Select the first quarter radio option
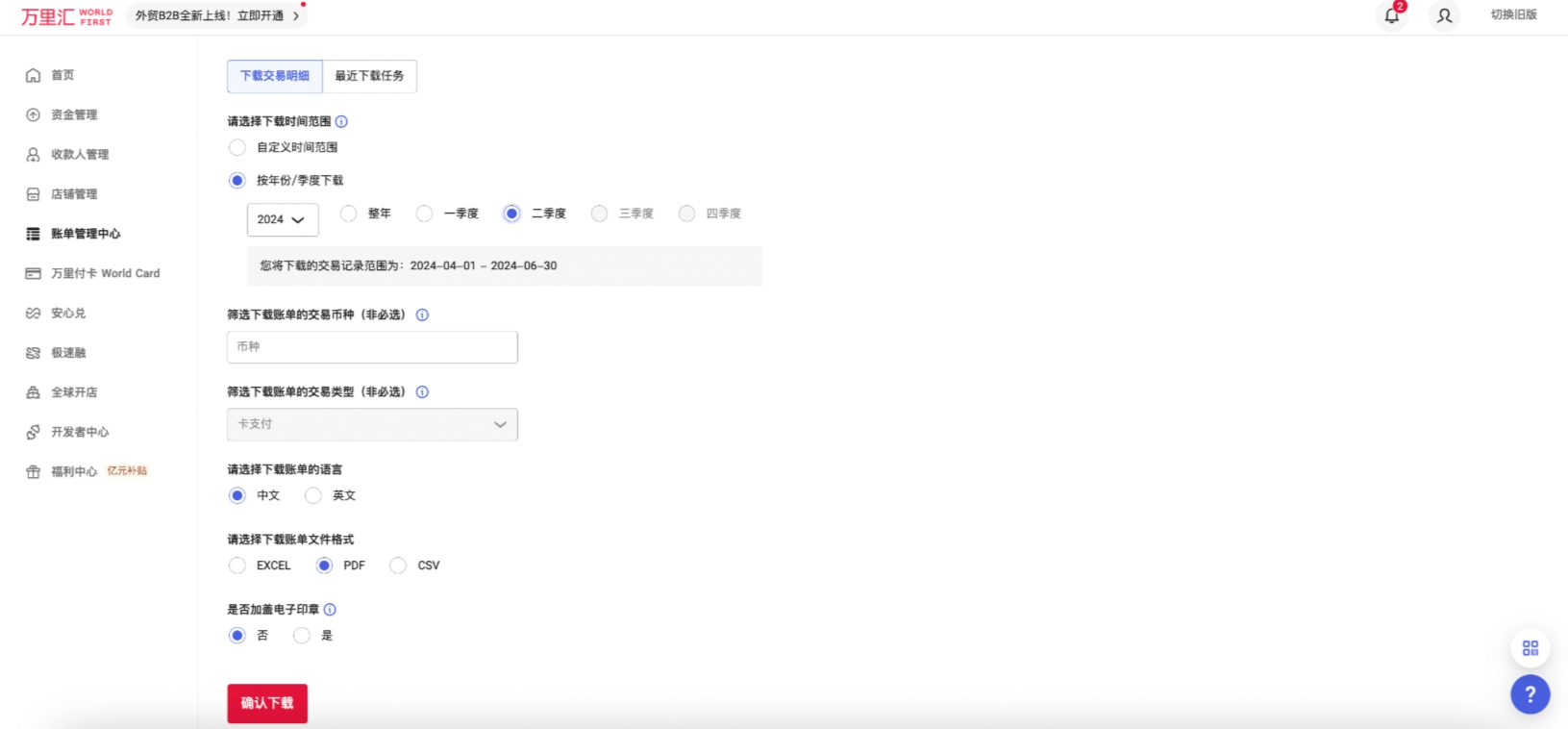Viewport: 1568px width, 729px height. coord(424,214)
